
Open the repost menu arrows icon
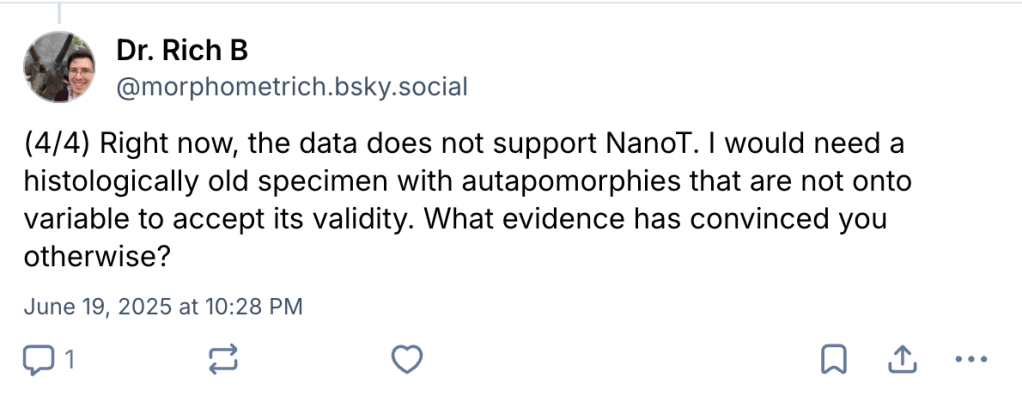coord(223,360)
